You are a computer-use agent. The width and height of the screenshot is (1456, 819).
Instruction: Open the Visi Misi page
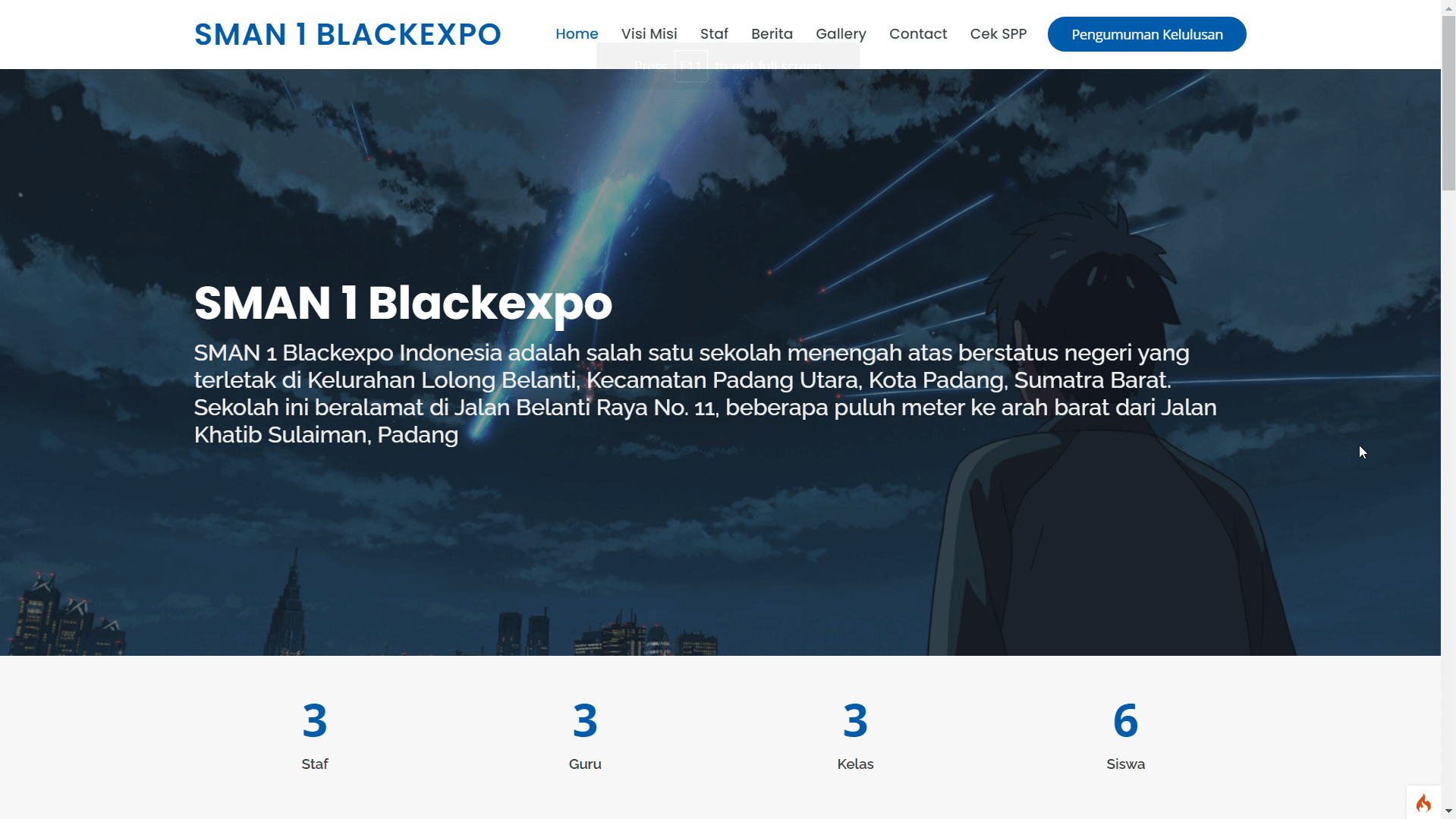pos(649,34)
